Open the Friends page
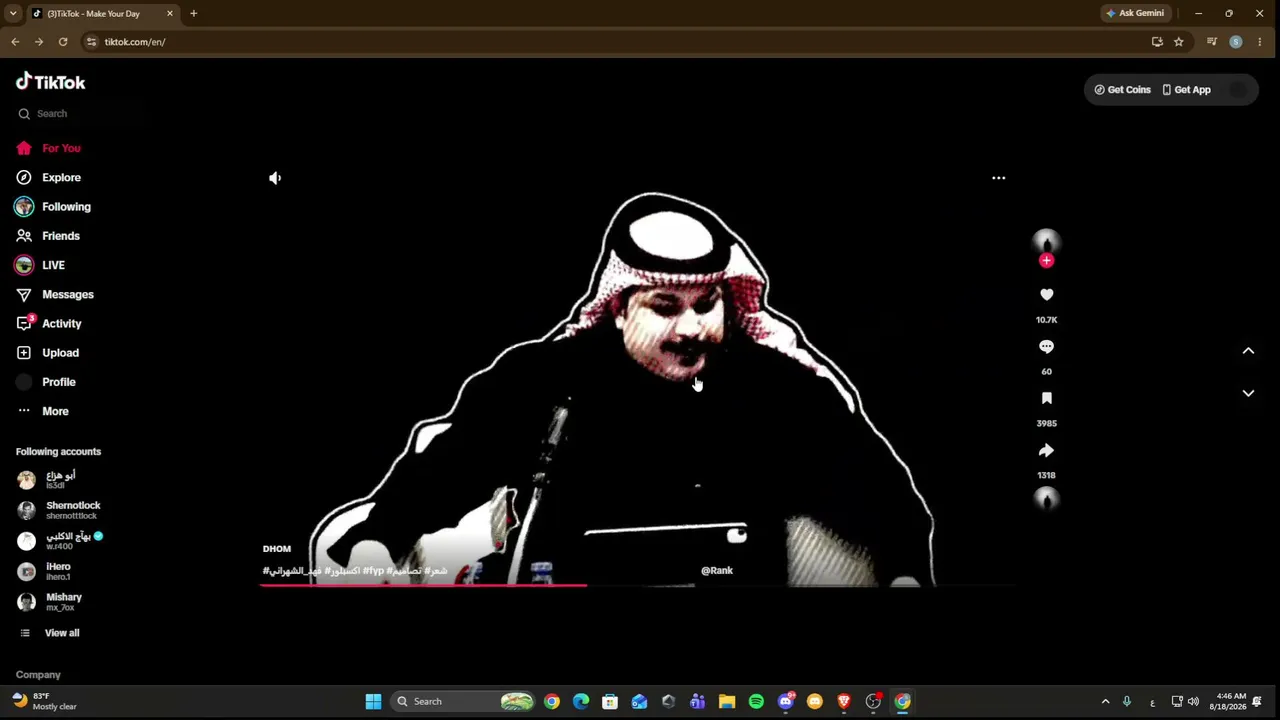The height and width of the screenshot is (720, 1280). (49, 236)
